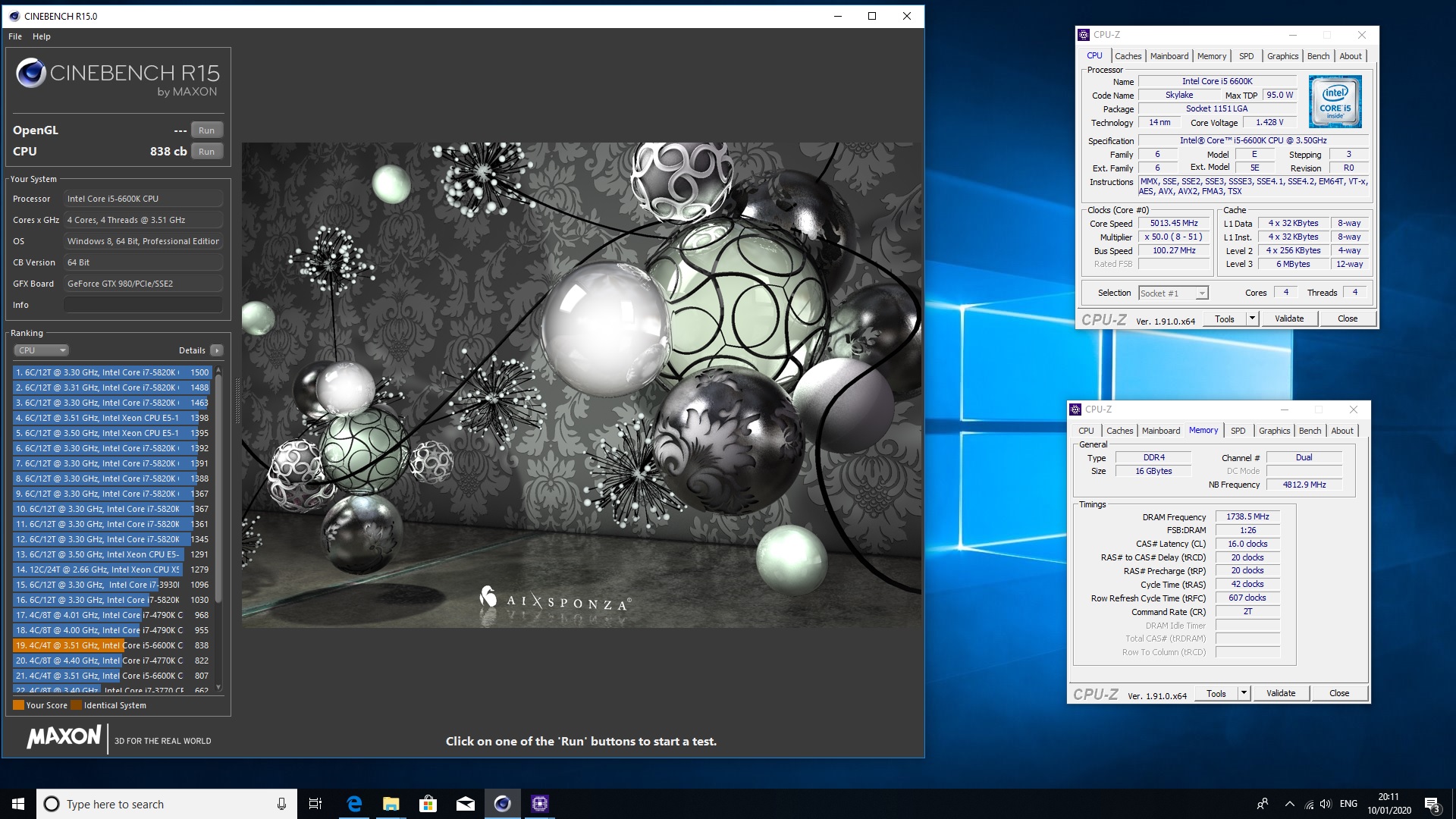Click Close button in upper CPU-Z window
Screen dimensions: 1456x819
(1348, 319)
